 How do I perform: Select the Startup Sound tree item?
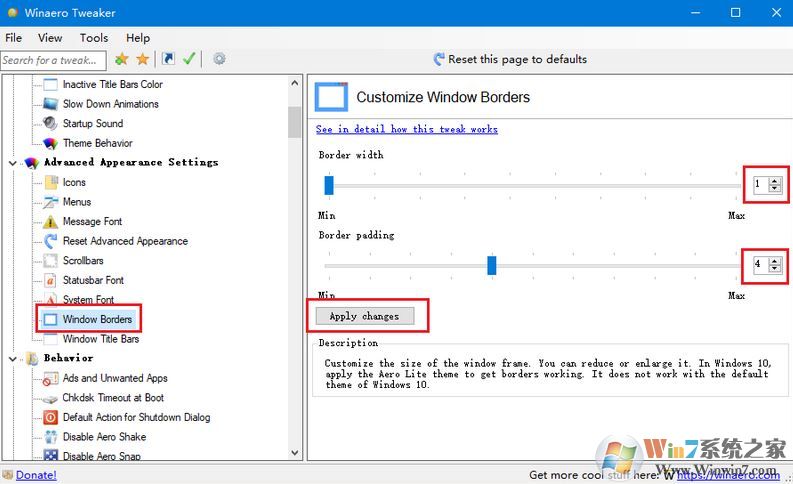(x=92, y=124)
